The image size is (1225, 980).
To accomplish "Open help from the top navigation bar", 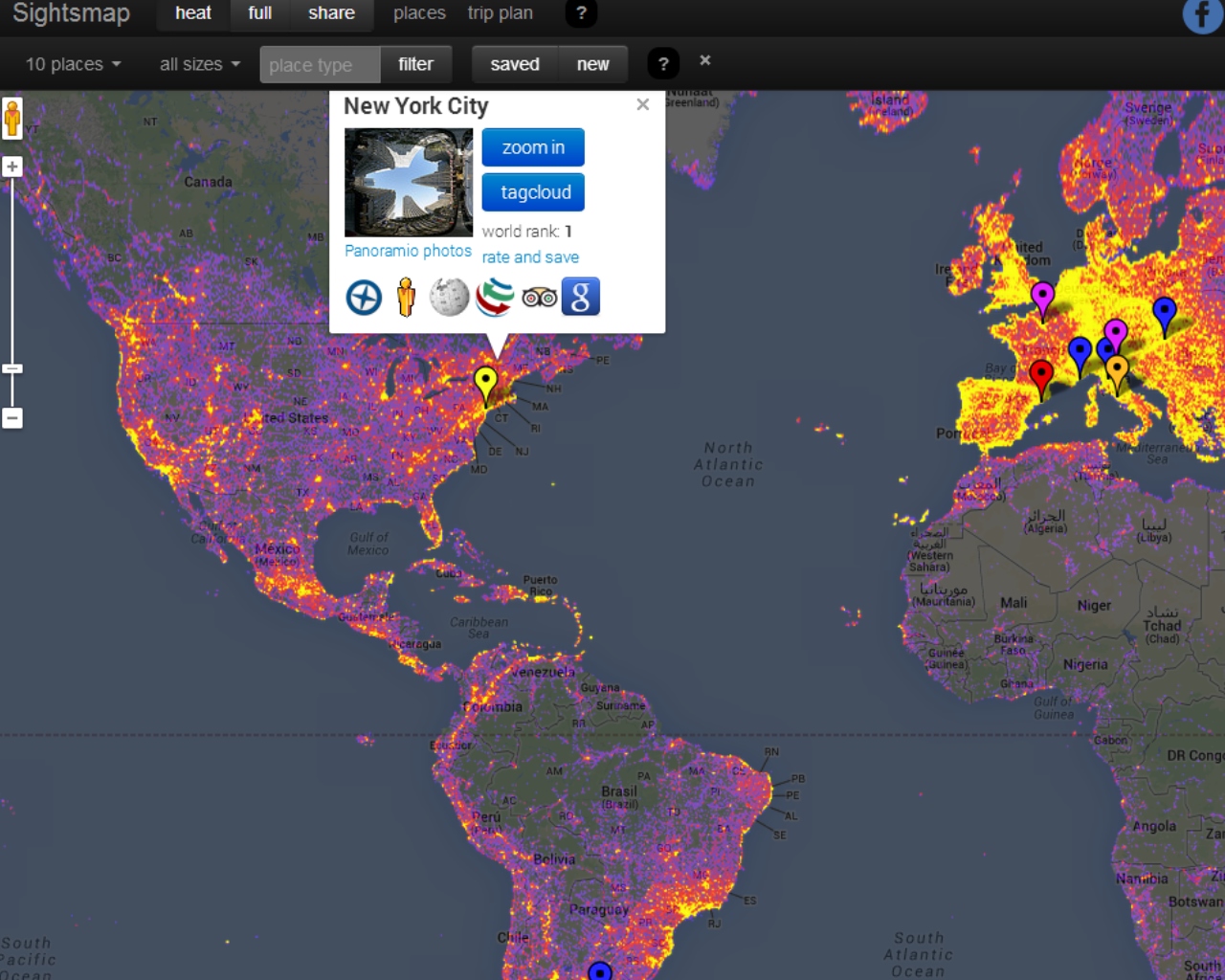I will (x=581, y=13).
